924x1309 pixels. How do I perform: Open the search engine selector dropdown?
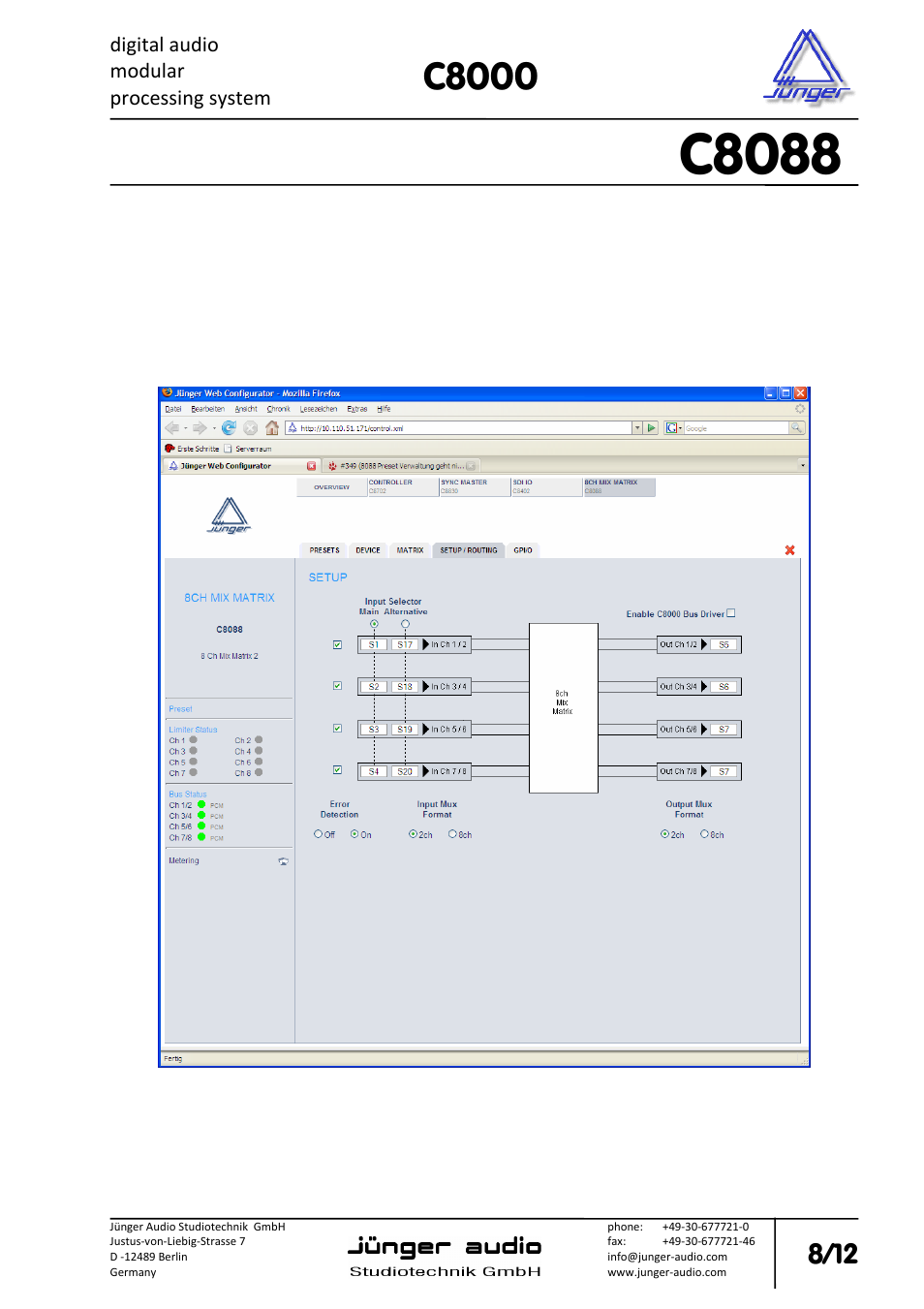click(681, 427)
